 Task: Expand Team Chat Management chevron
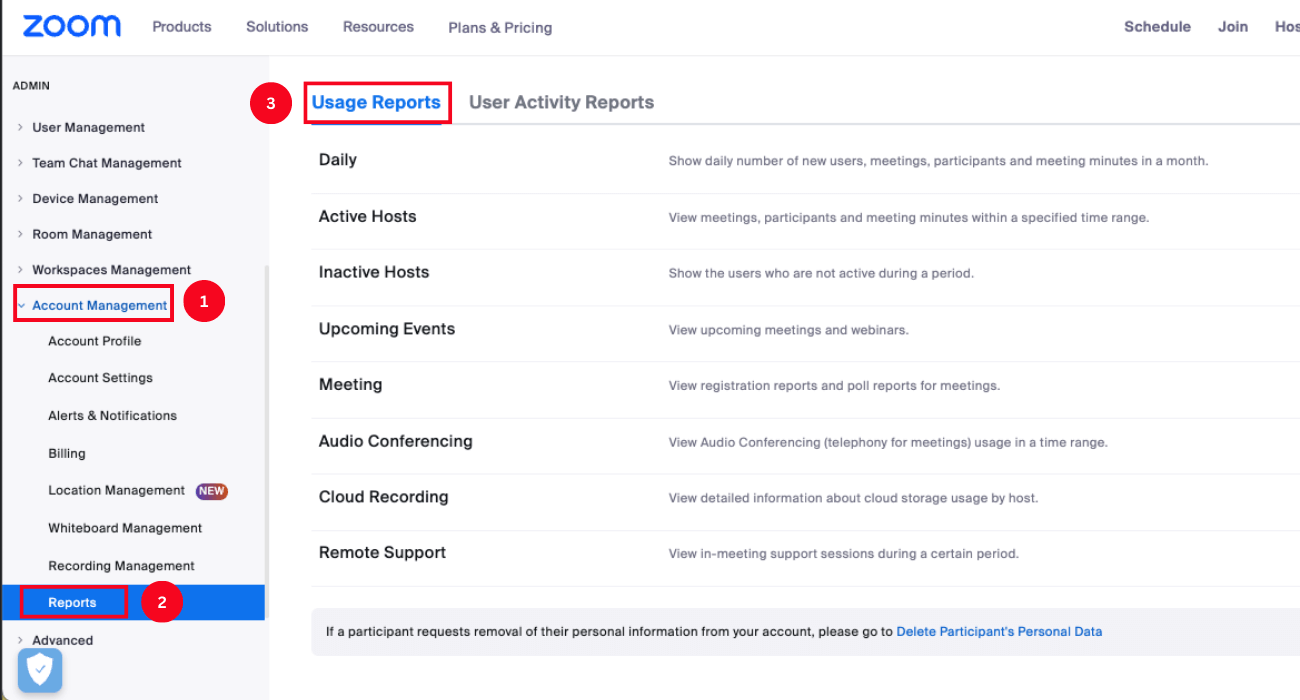click(20, 163)
